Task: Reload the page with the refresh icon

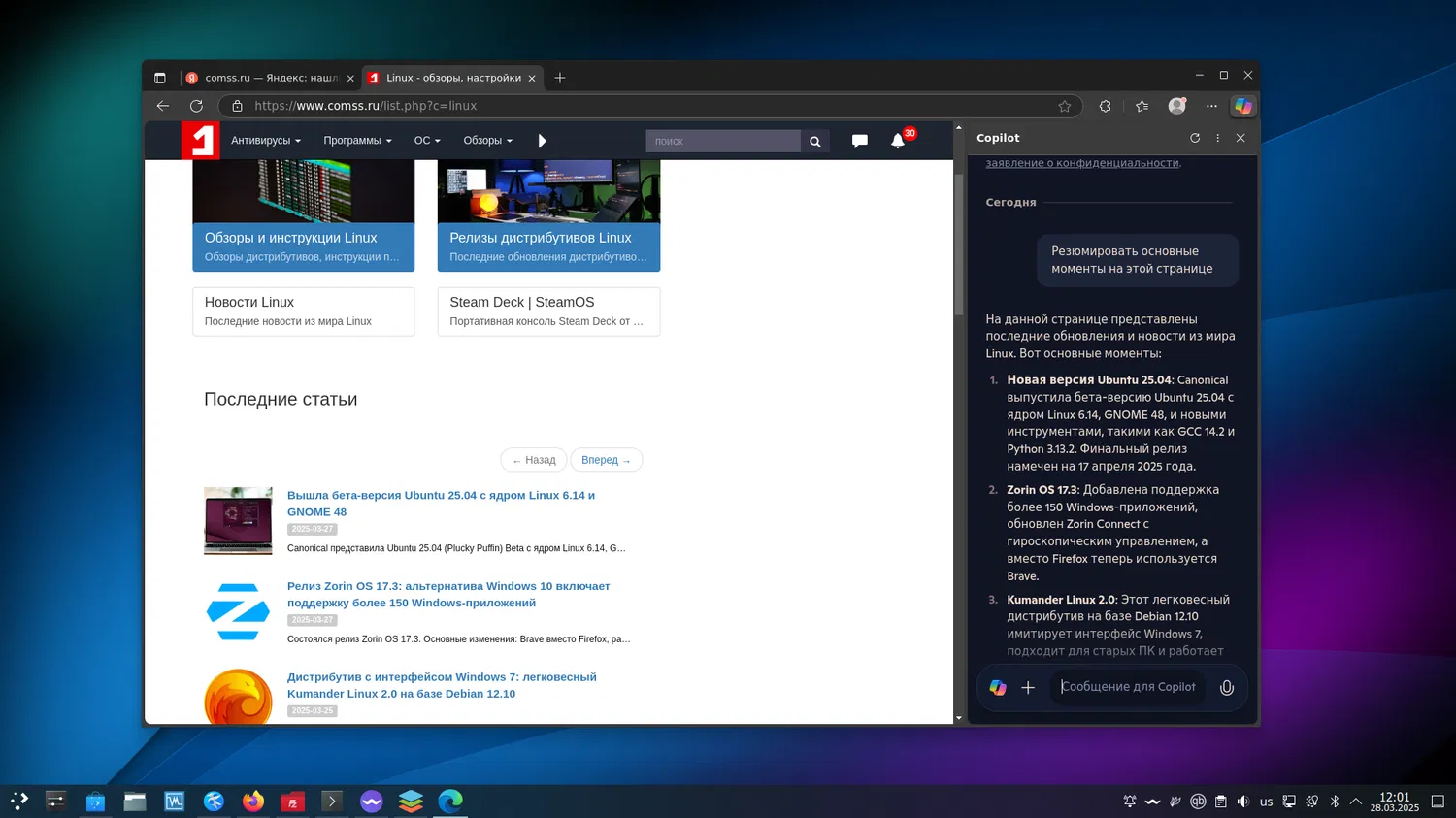Action: click(x=196, y=106)
